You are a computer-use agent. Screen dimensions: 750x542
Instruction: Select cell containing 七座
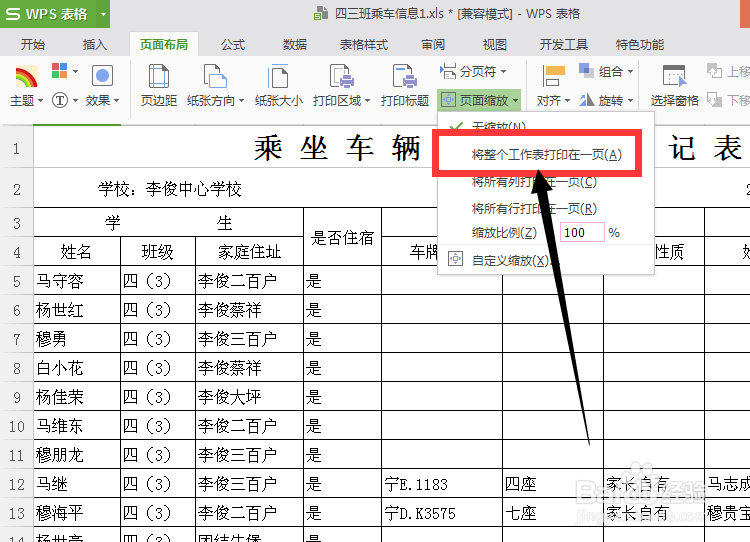[553, 512]
